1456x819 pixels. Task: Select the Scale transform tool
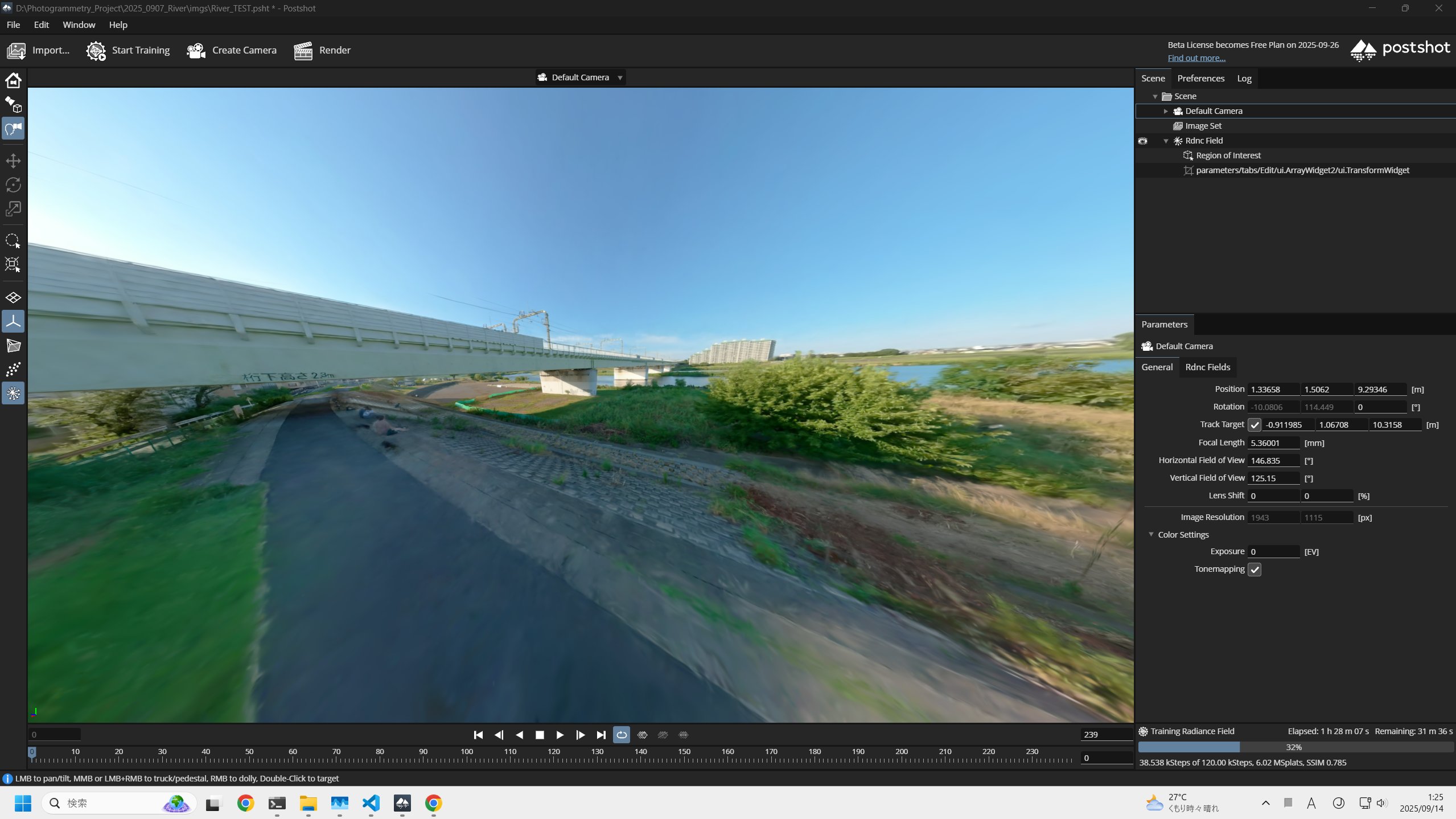13,209
